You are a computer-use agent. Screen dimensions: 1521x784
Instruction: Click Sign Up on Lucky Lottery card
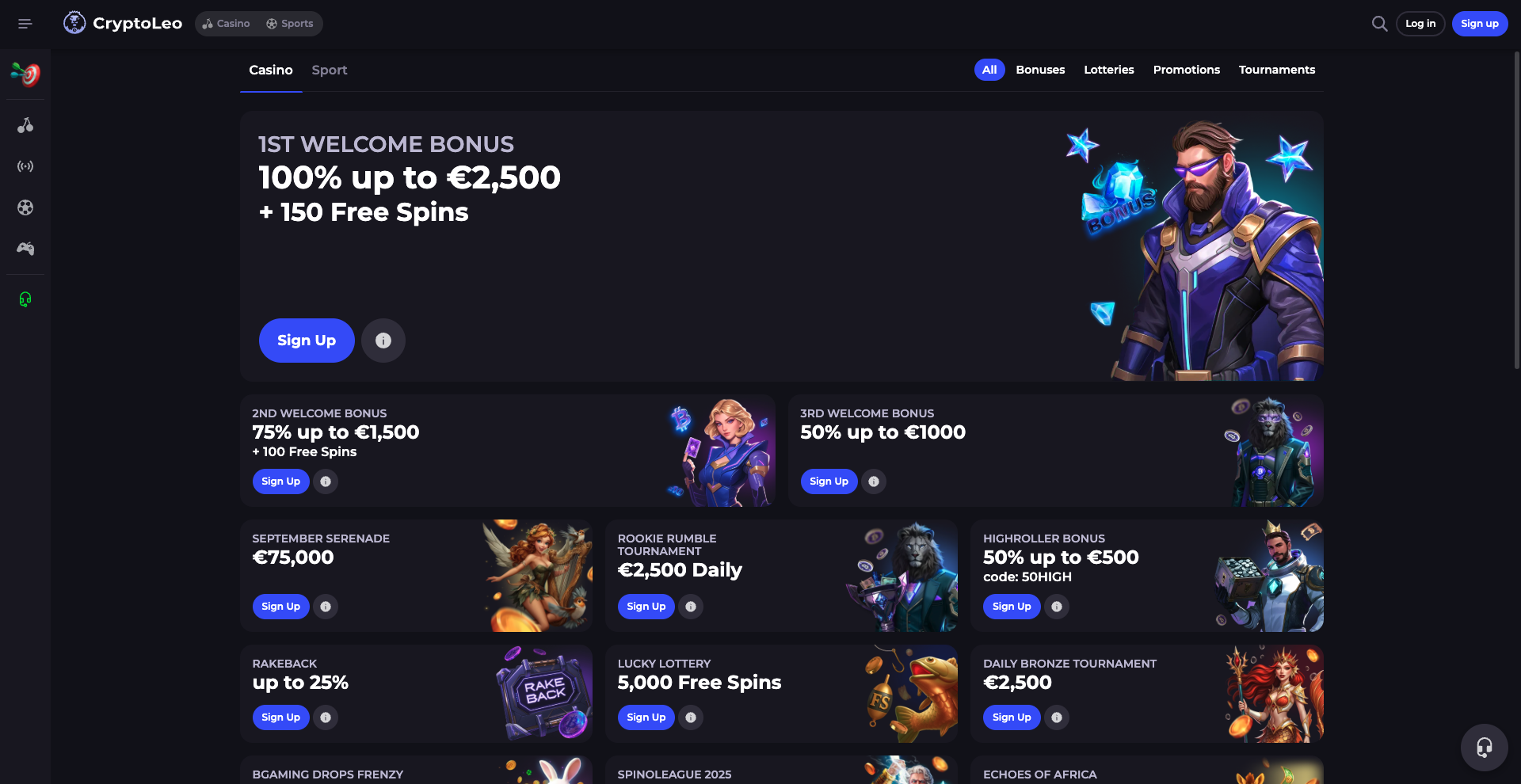646,717
